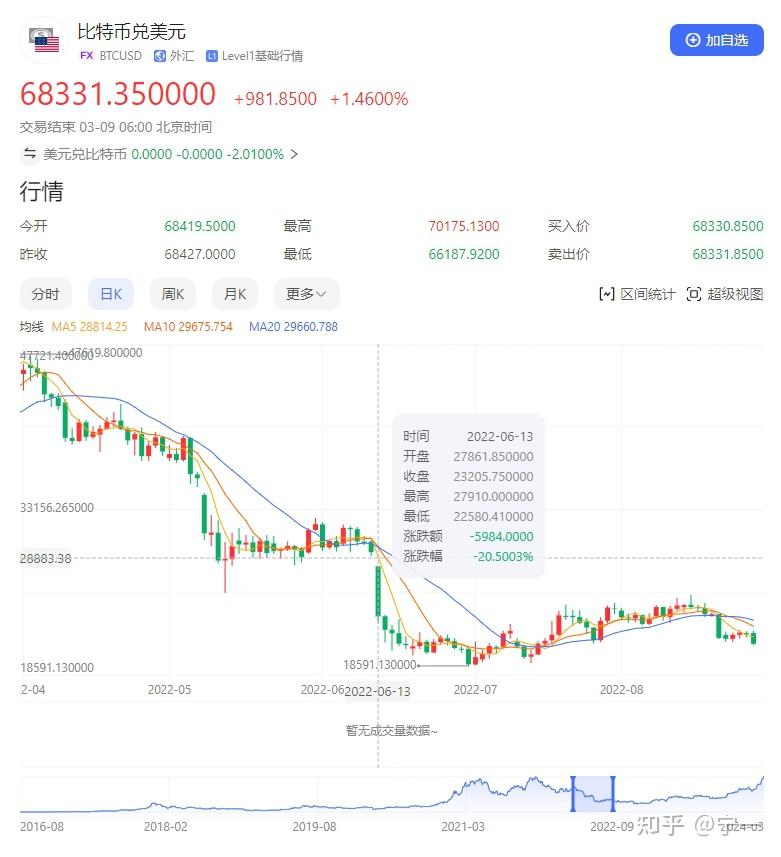Screen dimensions: 781x857
Task: Click the L1 badge icon before Level1基础行情
Action: click(x=212, y=56)
